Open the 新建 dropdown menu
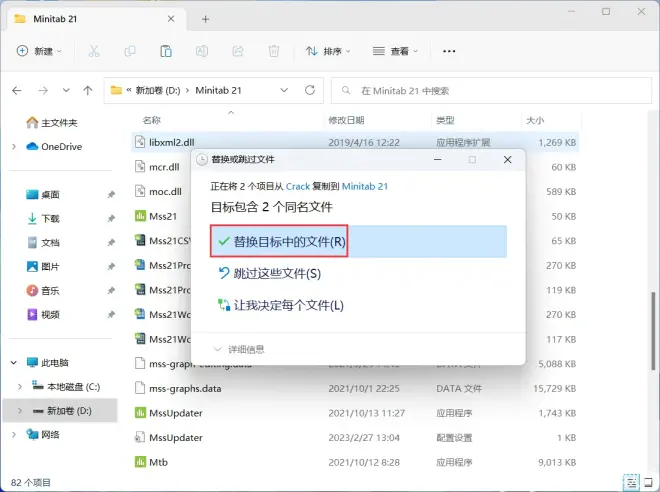This screenshot has width=660, height=492. click(x=39, y=51)
